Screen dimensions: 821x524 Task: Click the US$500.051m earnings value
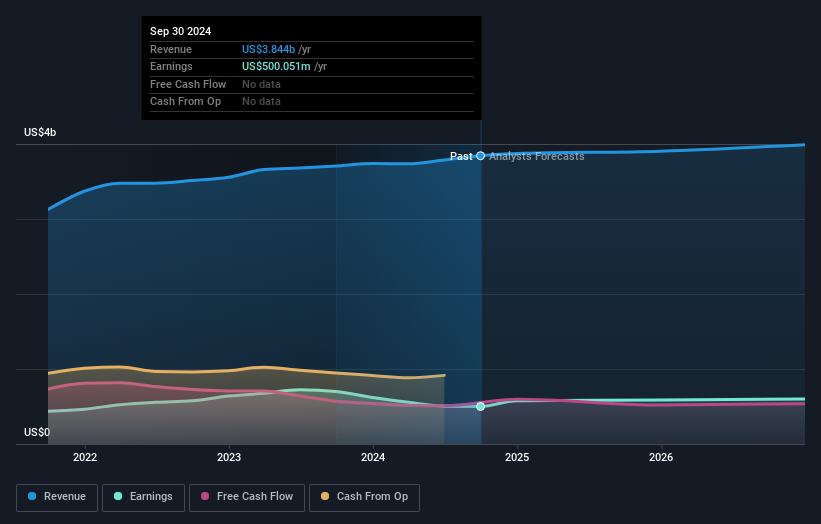276,66
